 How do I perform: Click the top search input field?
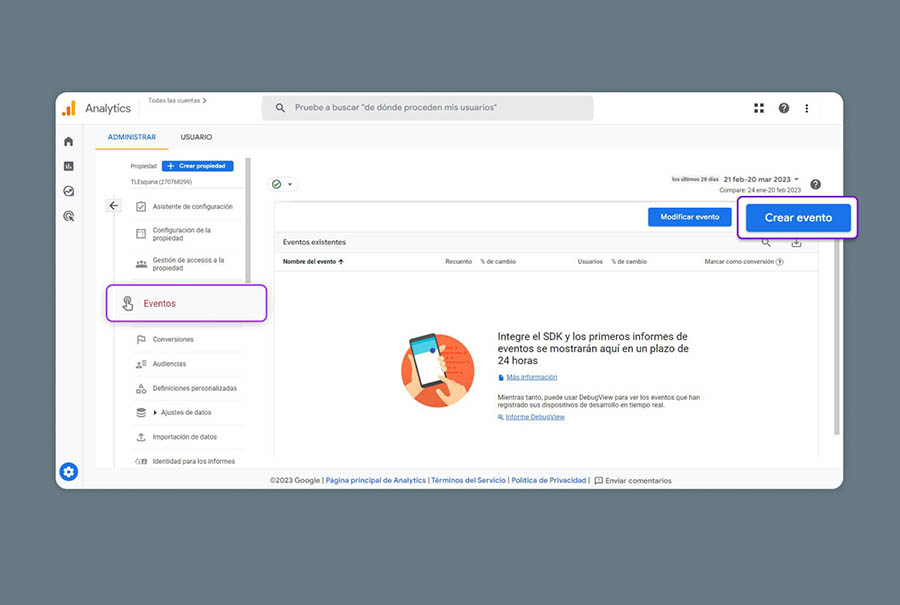pyautogui.click(x=428, y=108)
